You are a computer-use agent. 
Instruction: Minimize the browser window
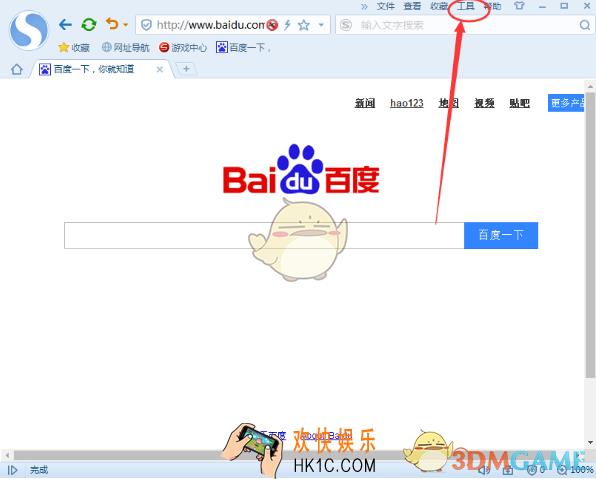click(542, 6)
